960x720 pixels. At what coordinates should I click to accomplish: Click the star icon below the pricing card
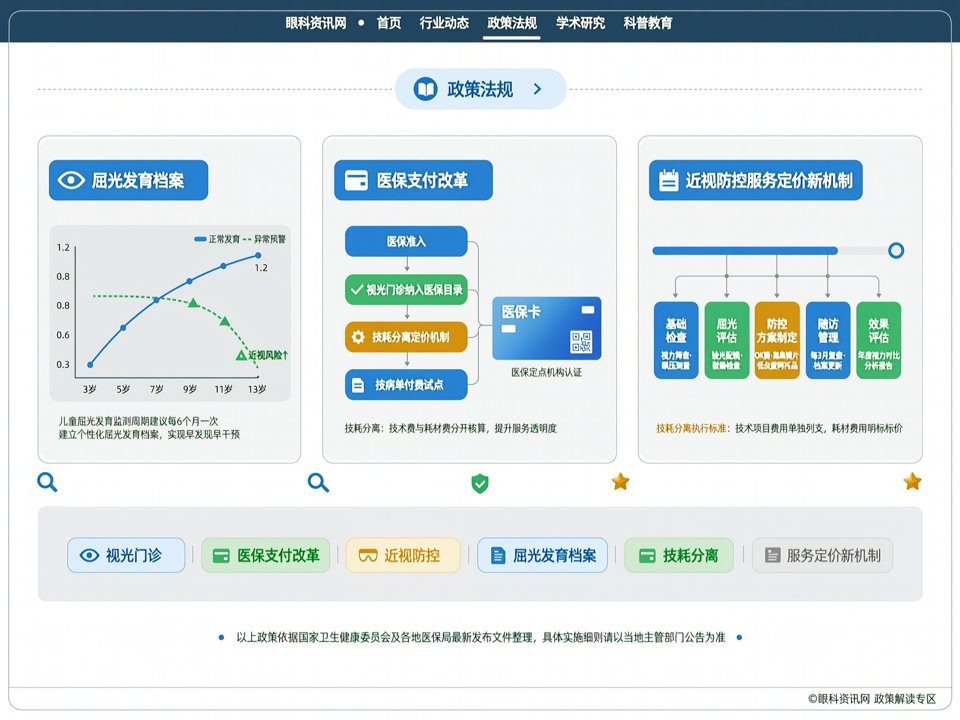pyautogui.click(x=912, y=482)
